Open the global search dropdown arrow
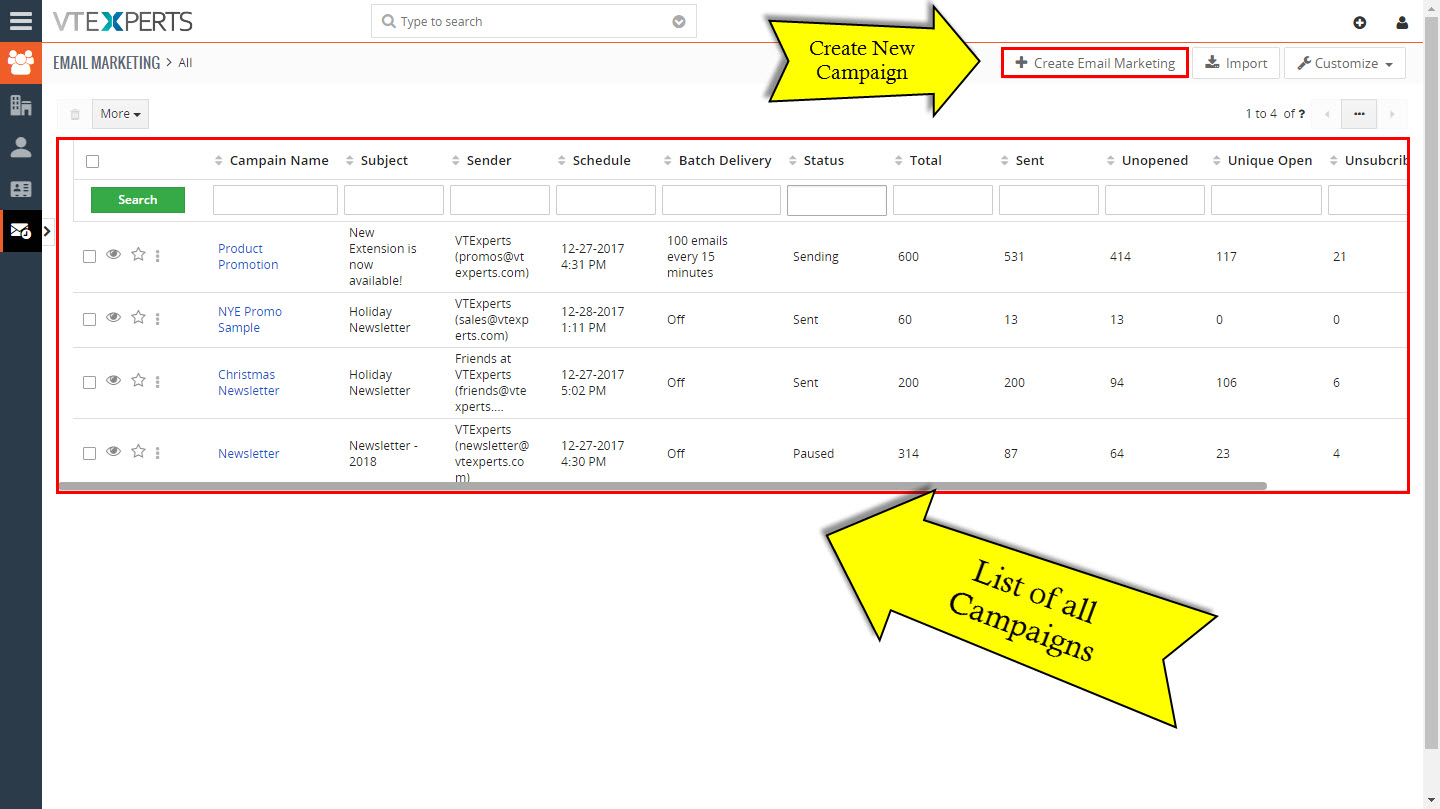Viewport: 1440px width, 809px height. (679, 22)
